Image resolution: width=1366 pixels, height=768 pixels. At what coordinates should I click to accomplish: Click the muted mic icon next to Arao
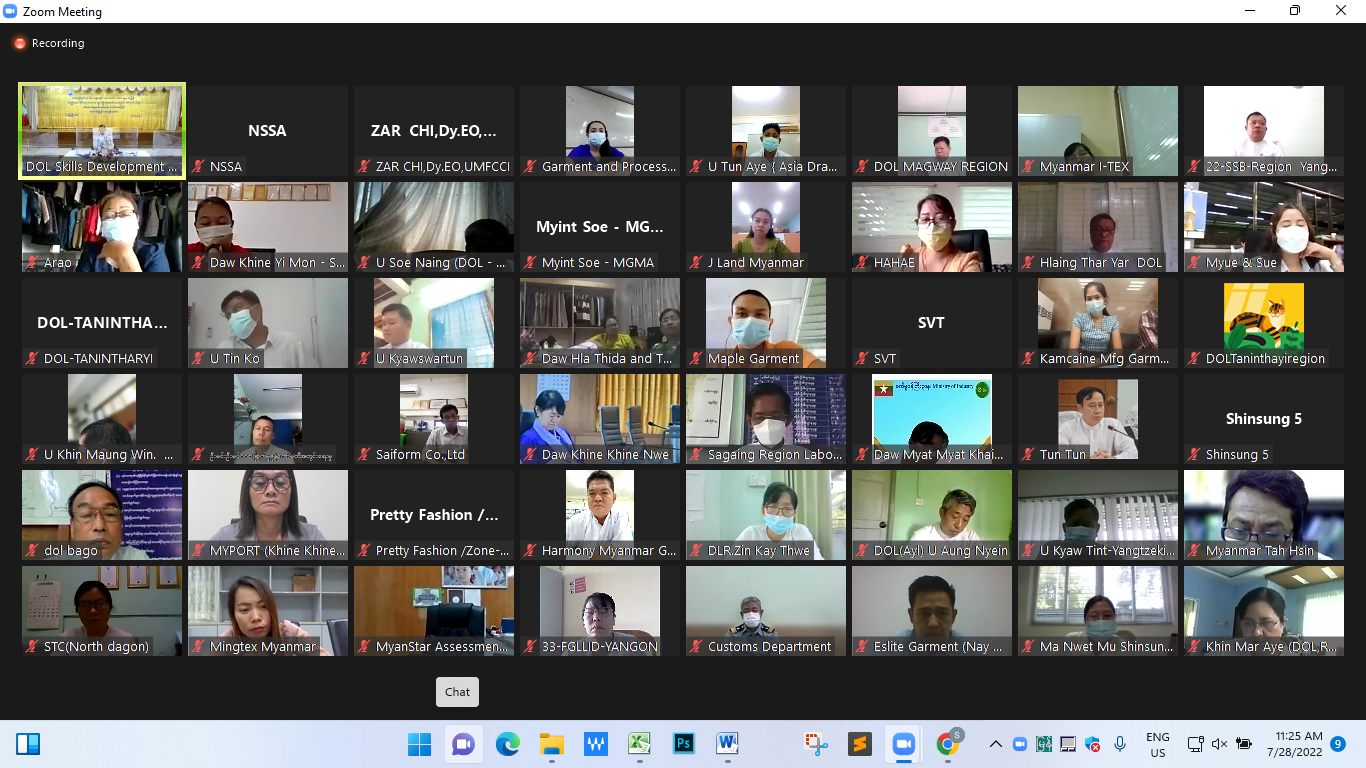[x=33, y=263]
